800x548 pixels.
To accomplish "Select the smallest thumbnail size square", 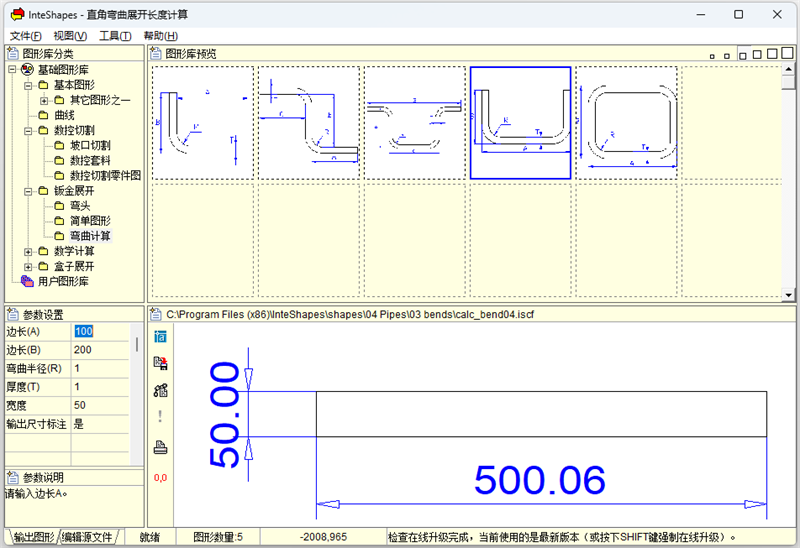I will click(712, 56).
